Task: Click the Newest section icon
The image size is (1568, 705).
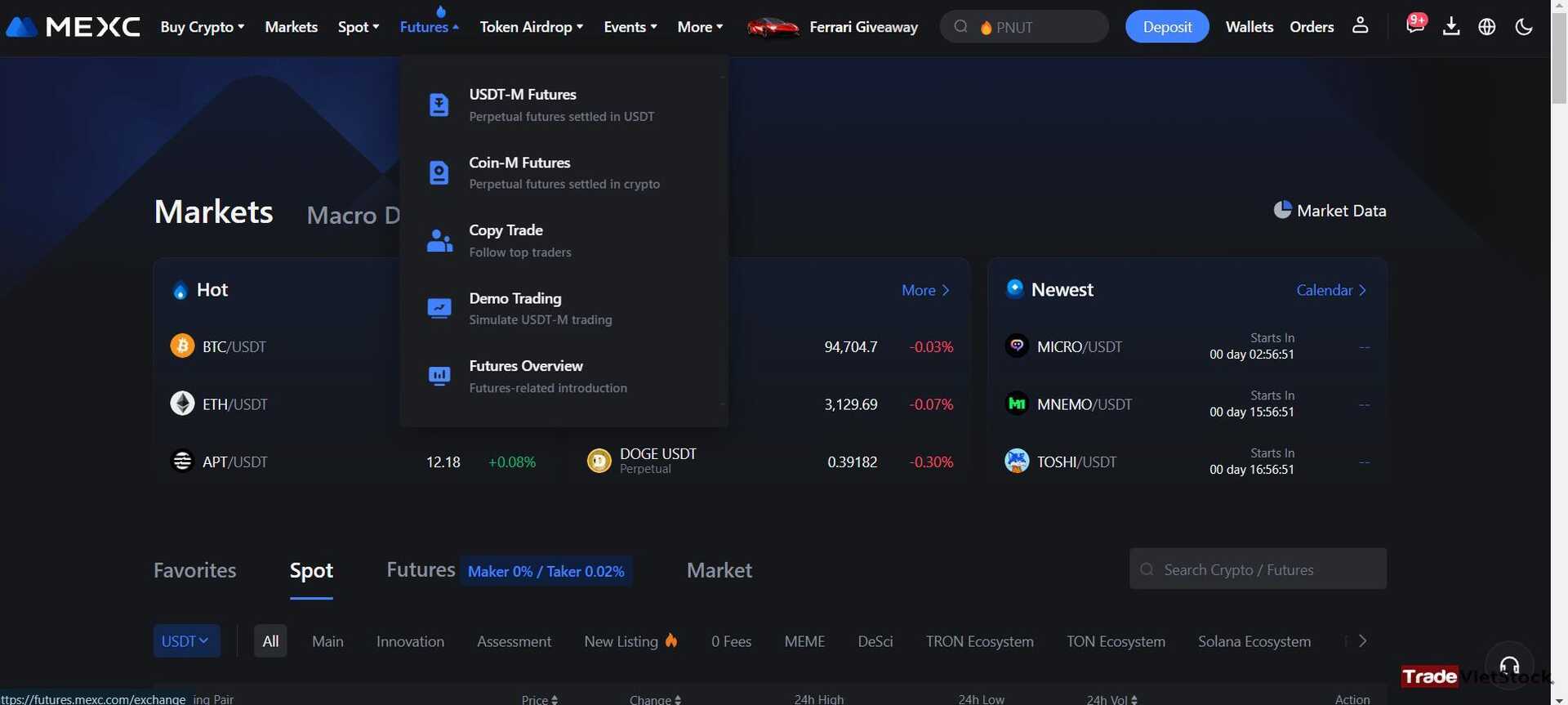Action: tap(1015, 288)
